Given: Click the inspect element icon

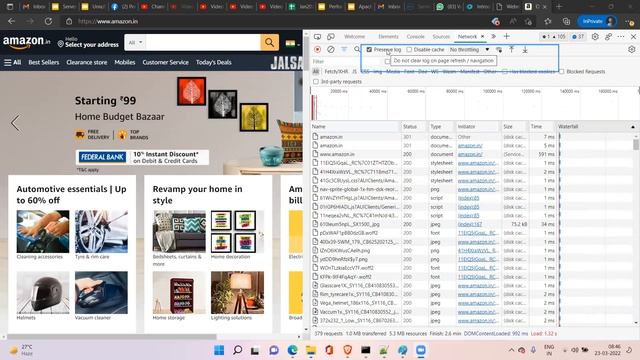Looking at the screenshot, I should [318, 36].
